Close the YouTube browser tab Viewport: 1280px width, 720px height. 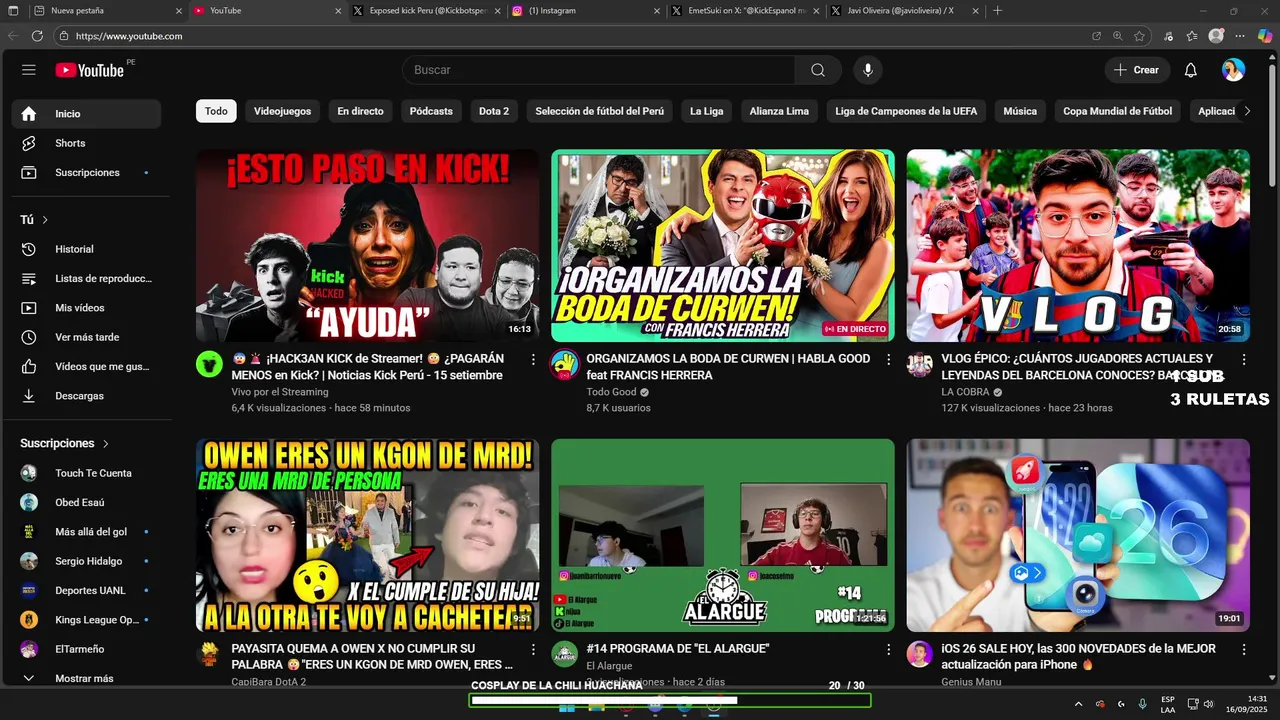(x=338, y=11)
